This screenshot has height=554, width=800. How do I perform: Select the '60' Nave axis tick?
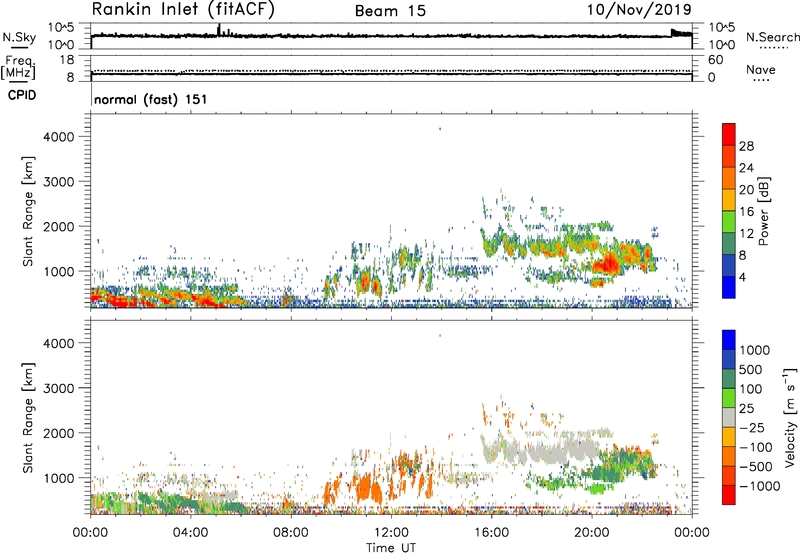click(716, 60)
